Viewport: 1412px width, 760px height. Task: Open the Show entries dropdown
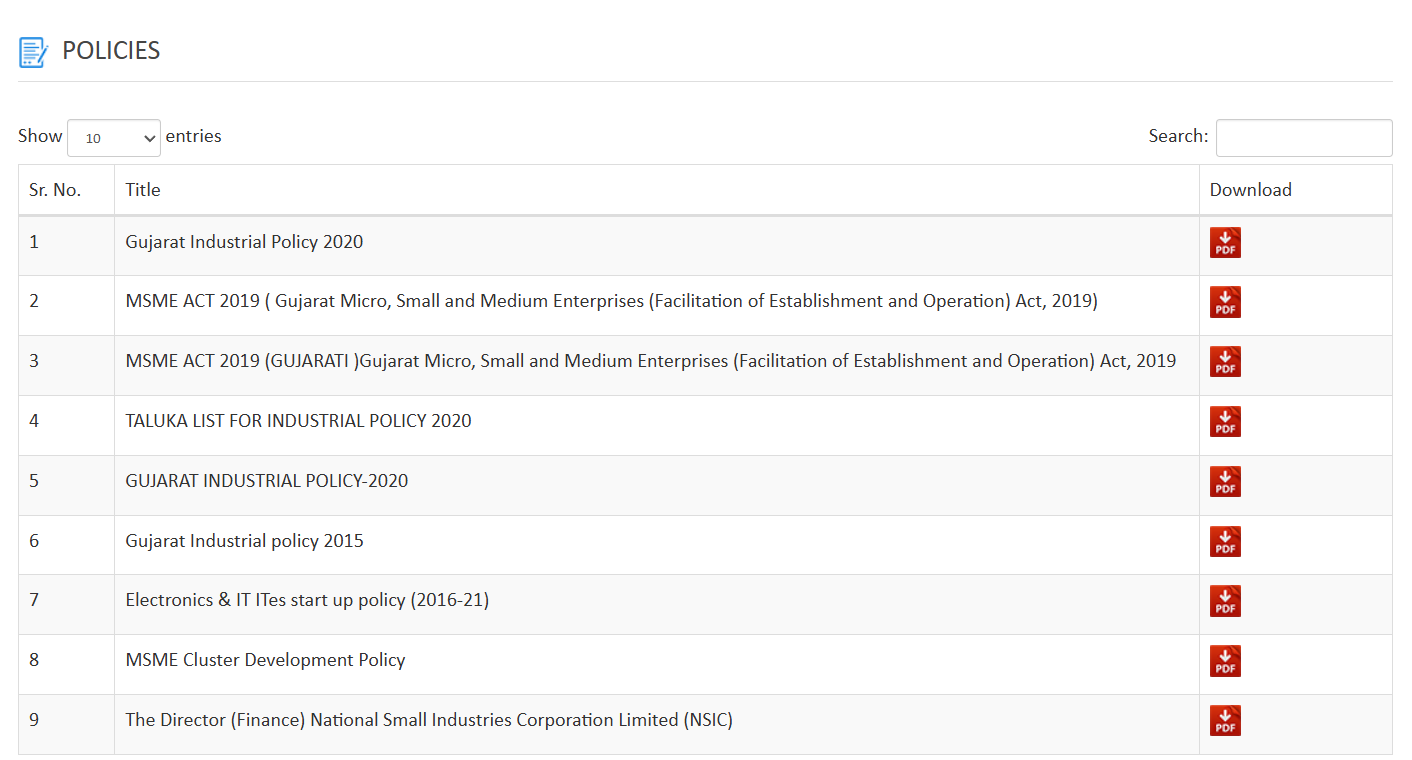[114, 138]
